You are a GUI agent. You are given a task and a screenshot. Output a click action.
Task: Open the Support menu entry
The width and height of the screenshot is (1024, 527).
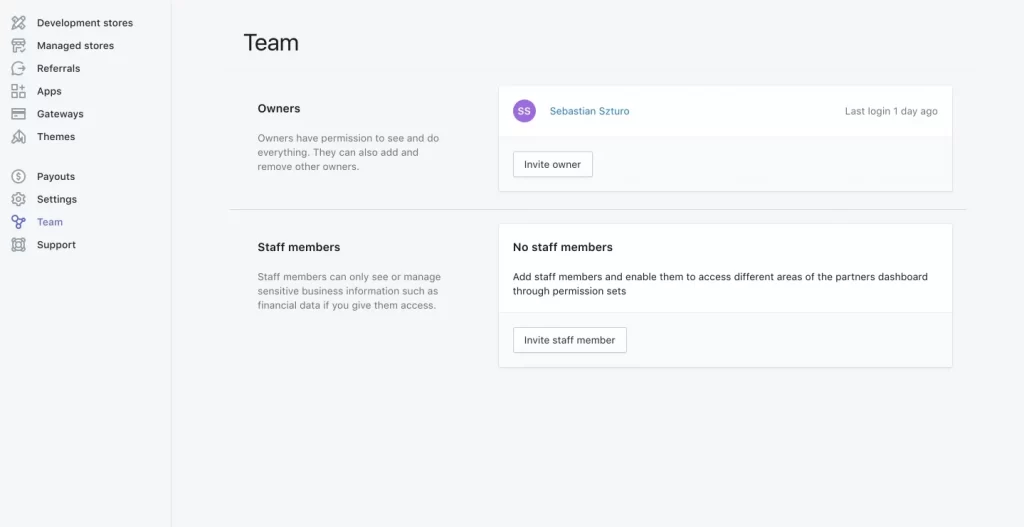pyautogui.click(x=56, y=245)
